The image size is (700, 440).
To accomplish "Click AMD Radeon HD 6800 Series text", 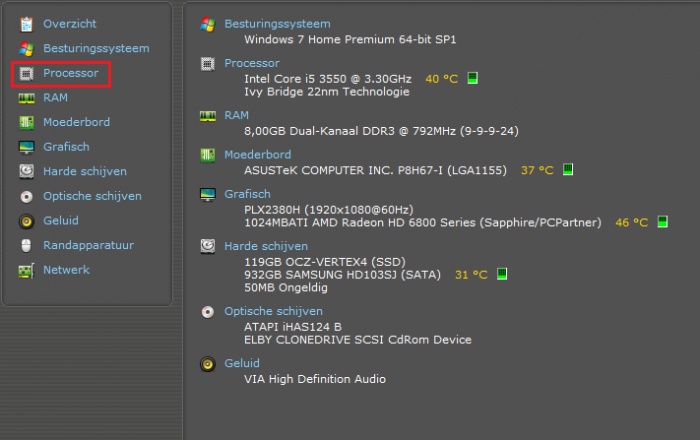I will point(423,223).
